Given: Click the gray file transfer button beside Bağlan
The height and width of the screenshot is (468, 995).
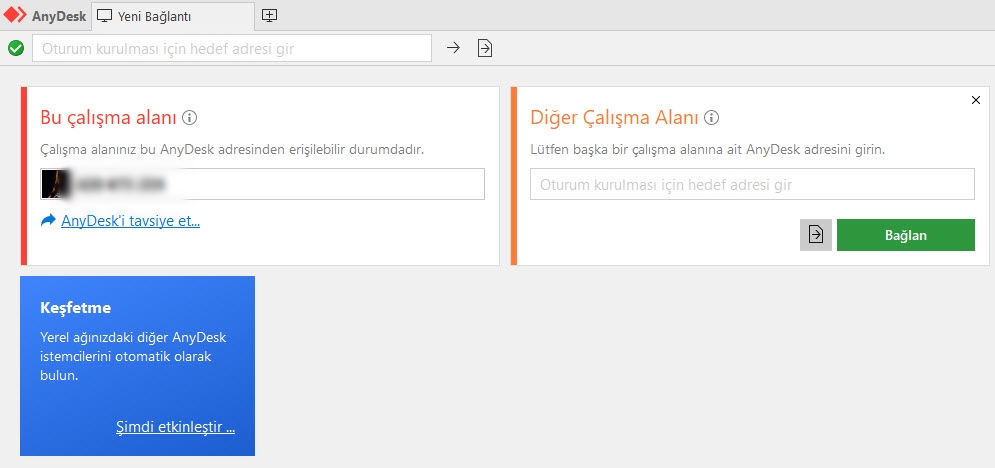Looking at the screenshot, I should [x=816, y=235].
